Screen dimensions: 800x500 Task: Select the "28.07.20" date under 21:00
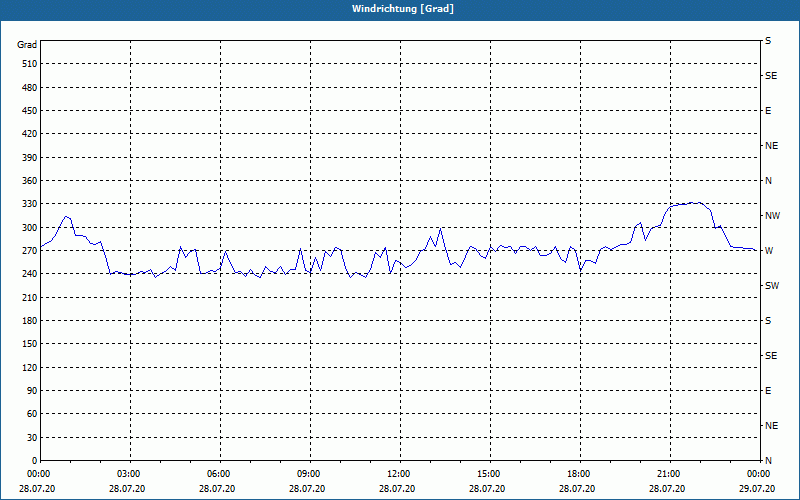click(667, 489)
